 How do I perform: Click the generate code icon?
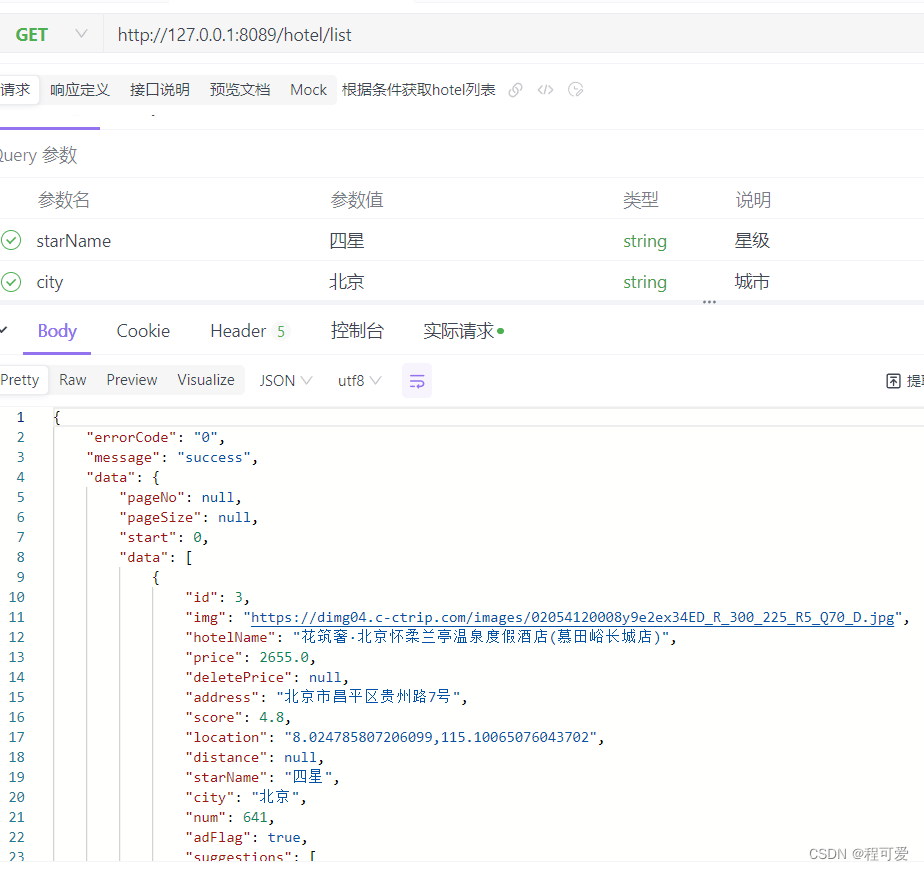[x=546, y=90]
